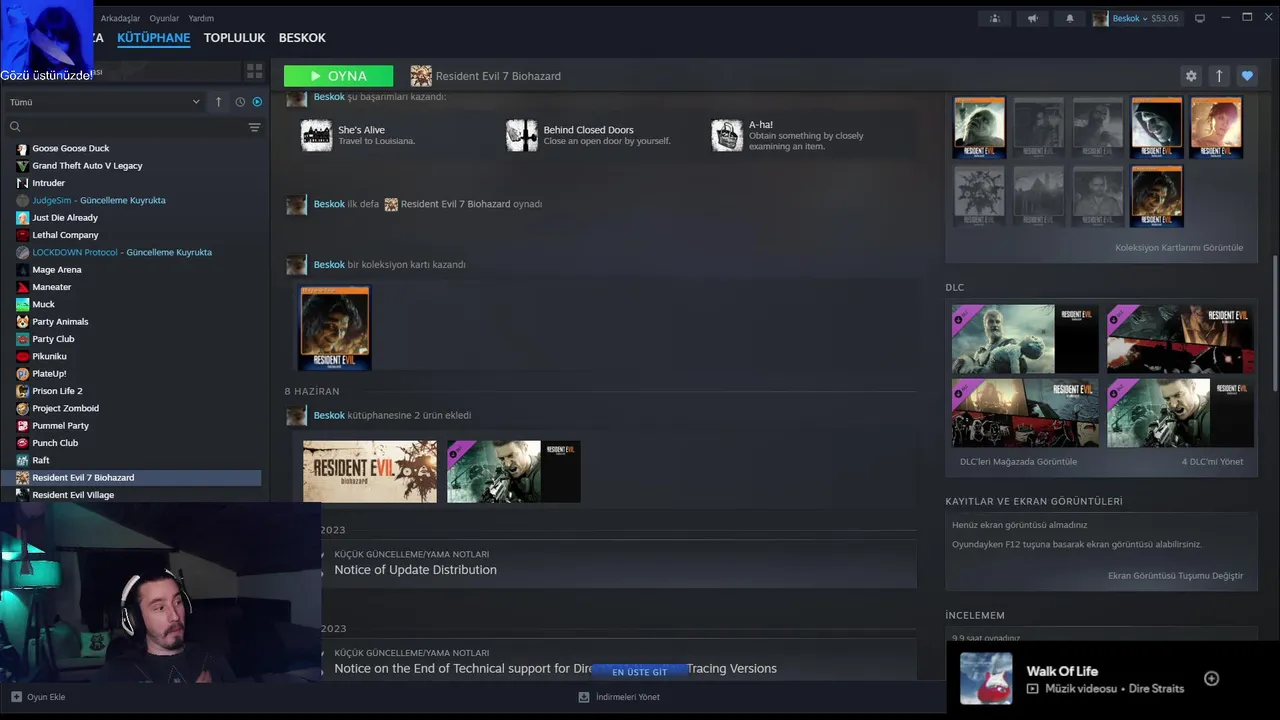This screenshot has width=1280, height=720.
Task: Open the Tümü collection dropdown
Action: [105, 102]
